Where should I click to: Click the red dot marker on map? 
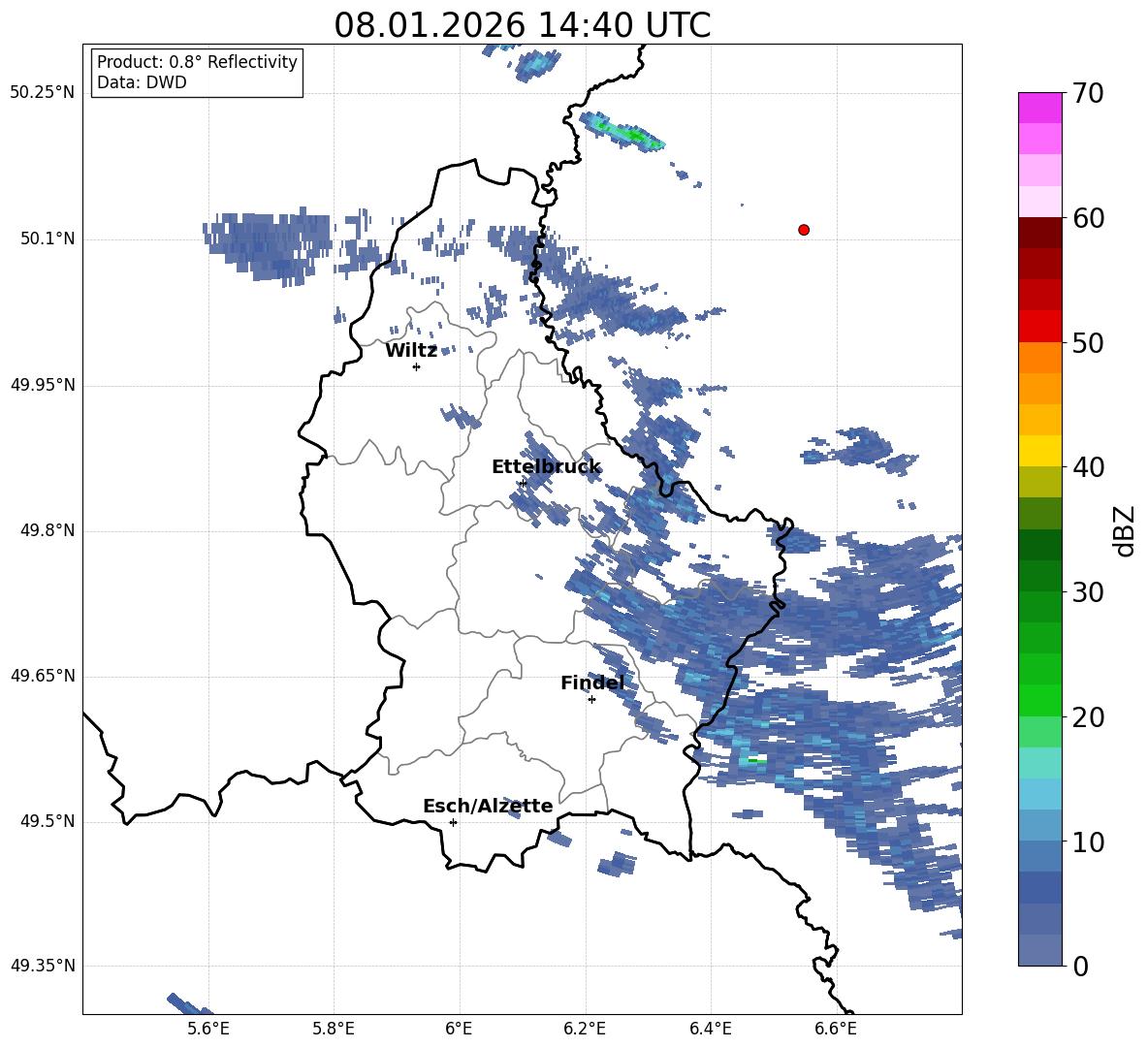point(803,230)
